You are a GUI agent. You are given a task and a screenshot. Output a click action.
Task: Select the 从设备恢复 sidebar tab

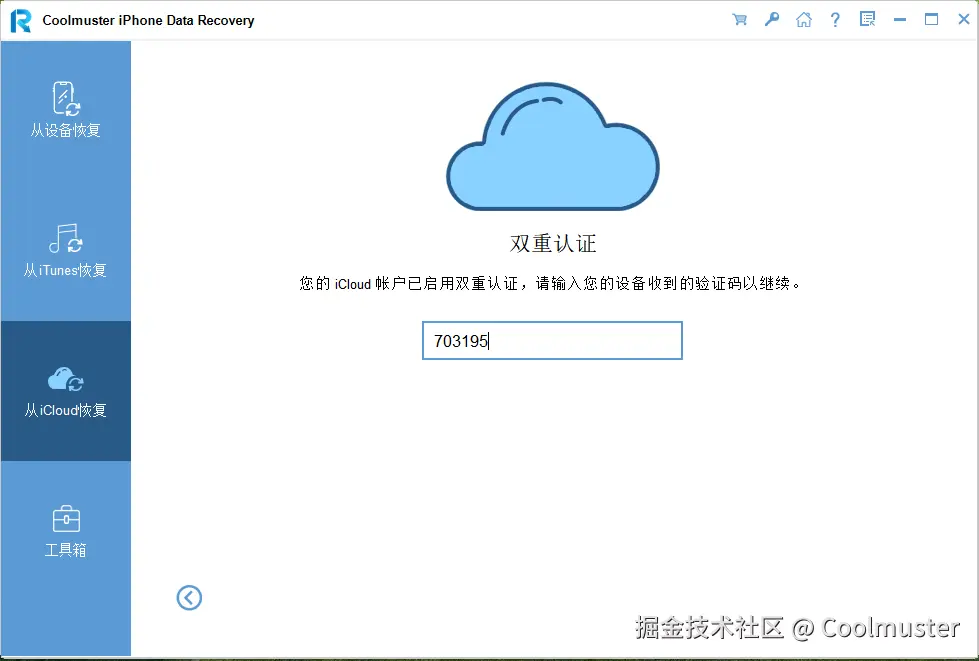(x=66, y=111)
